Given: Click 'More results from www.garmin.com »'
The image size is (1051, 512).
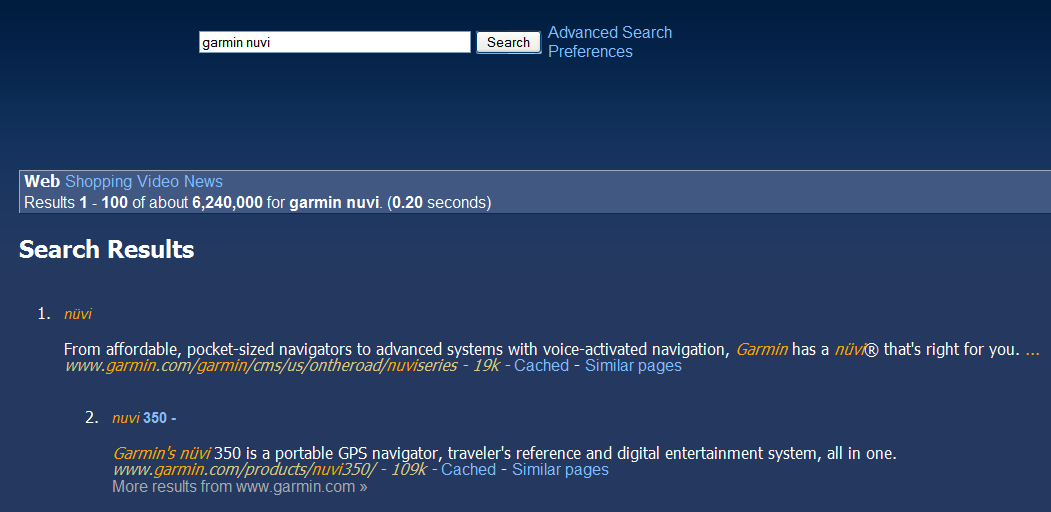Looking at the screenshot, I should [239, 488].
